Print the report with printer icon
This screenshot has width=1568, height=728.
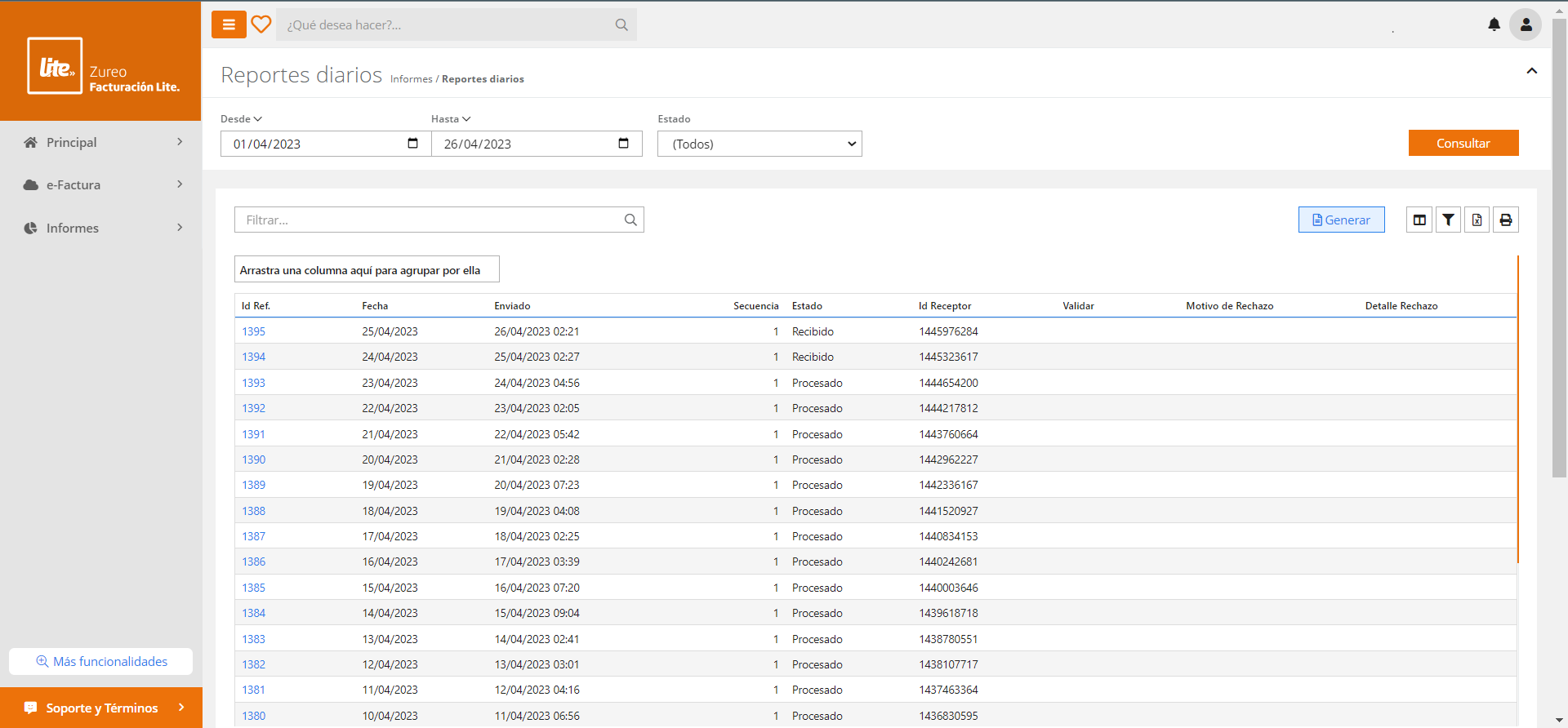pos(1505,220)
